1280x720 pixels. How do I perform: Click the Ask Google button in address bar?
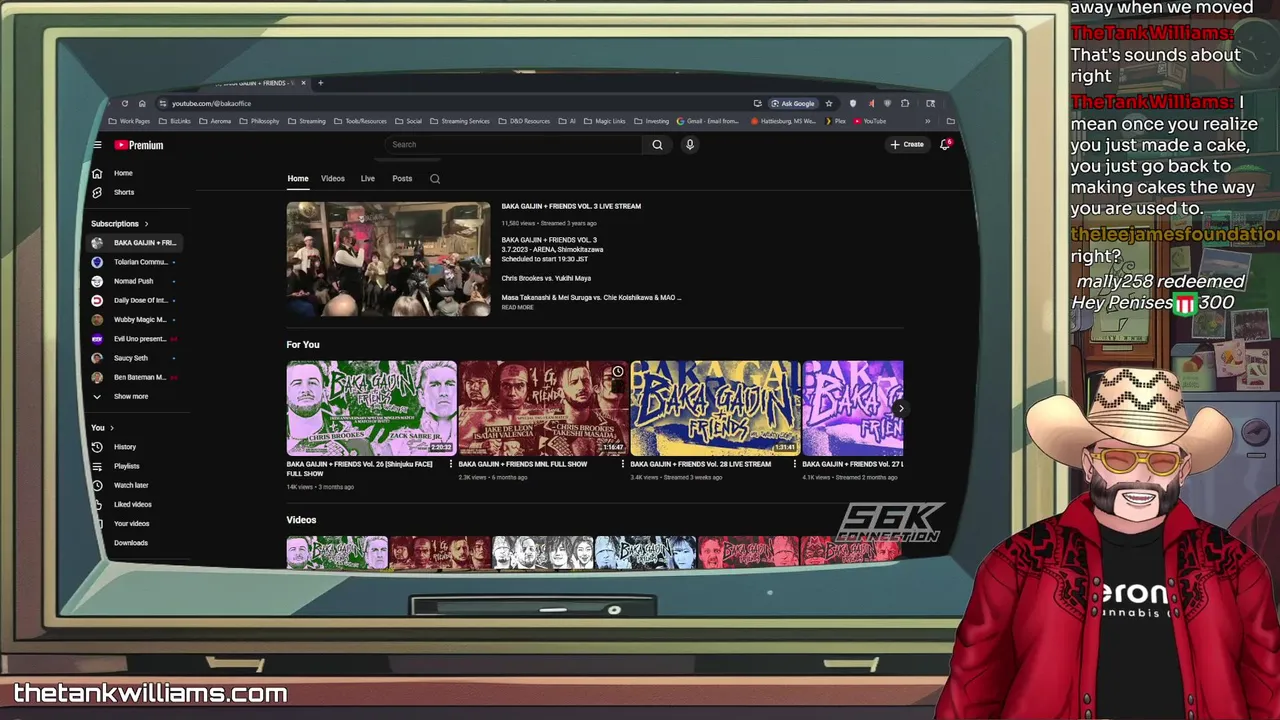(793, 103)
